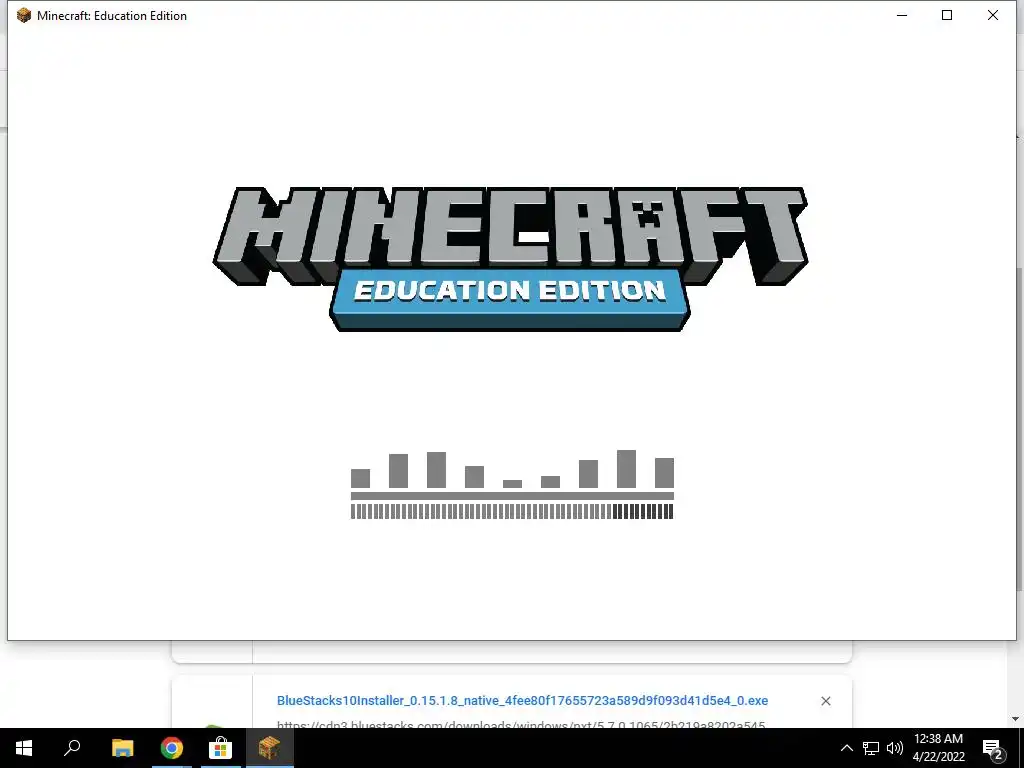Maximize the Minecraft Education Edition window
Image resolution: width=1024 pixels, height=768 pixels.
(x=947, y=15)
